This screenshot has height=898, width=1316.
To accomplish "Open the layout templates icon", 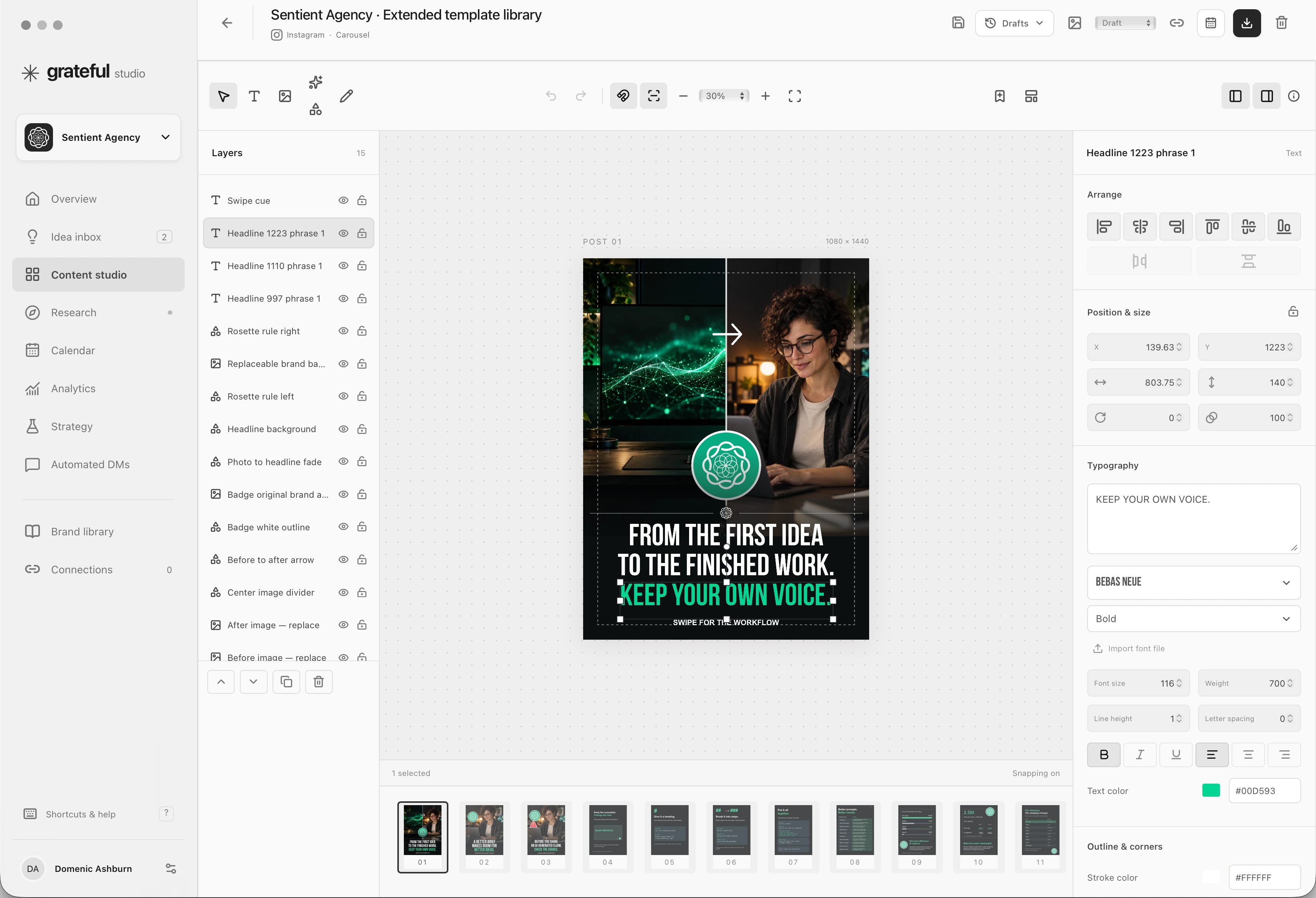I will click(x=1031, y=96).
